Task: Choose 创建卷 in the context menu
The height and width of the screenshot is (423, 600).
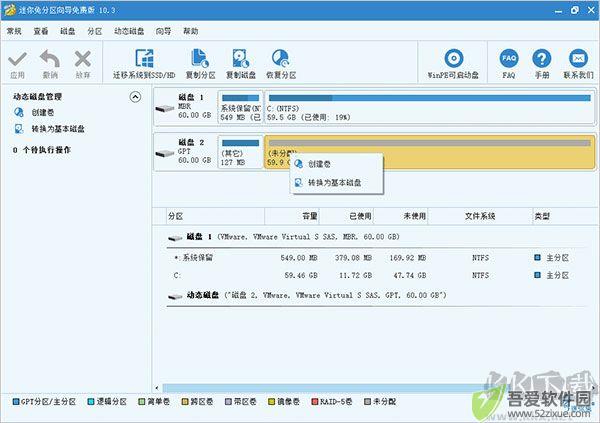Action: [x=337, y=164]
